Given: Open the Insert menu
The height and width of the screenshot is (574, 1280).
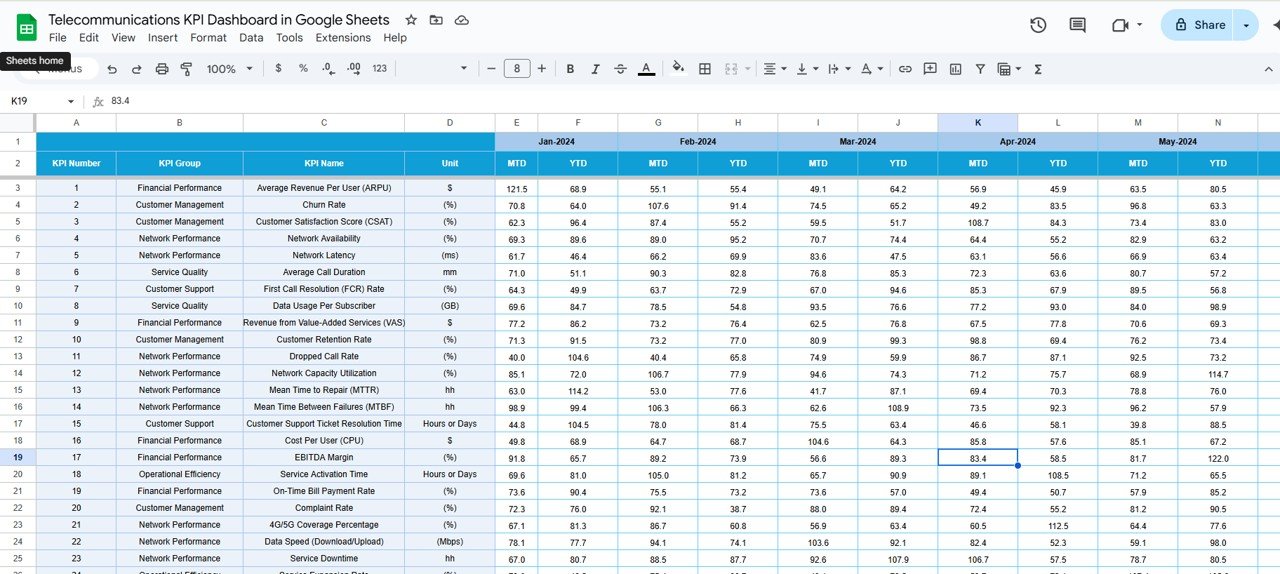Looking at the screenshot, I should [x=163, y=37].
